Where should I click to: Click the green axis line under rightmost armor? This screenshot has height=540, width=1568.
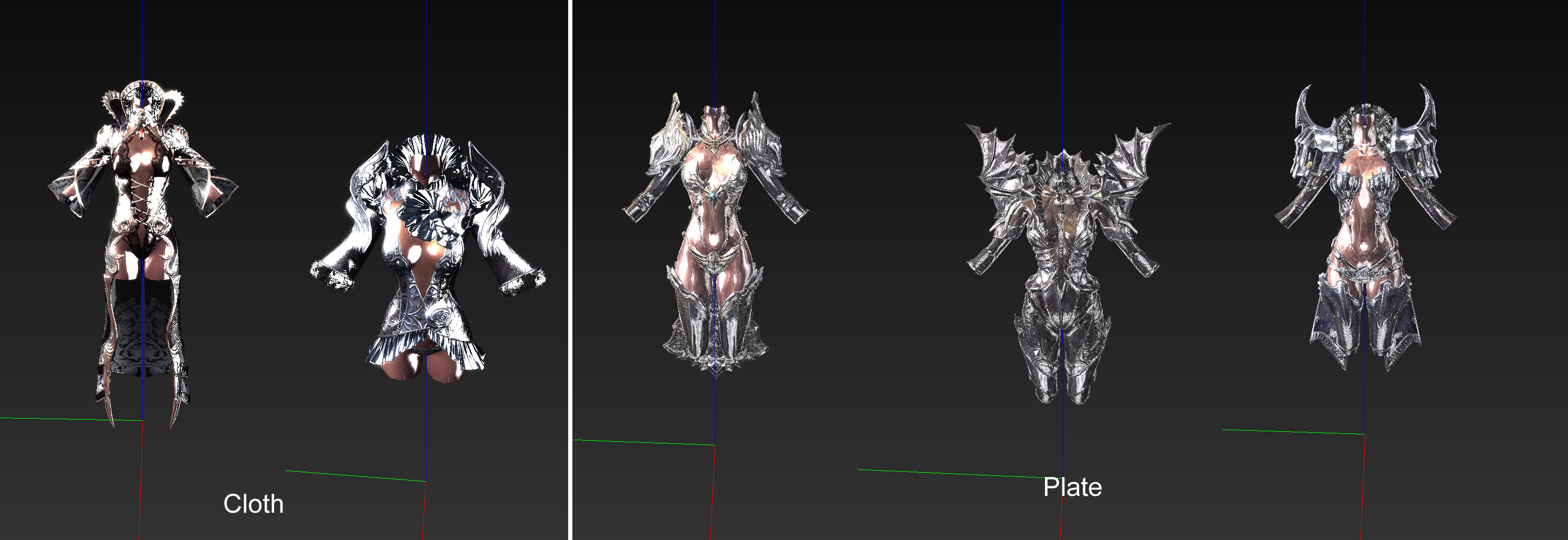pos(1294,432)
